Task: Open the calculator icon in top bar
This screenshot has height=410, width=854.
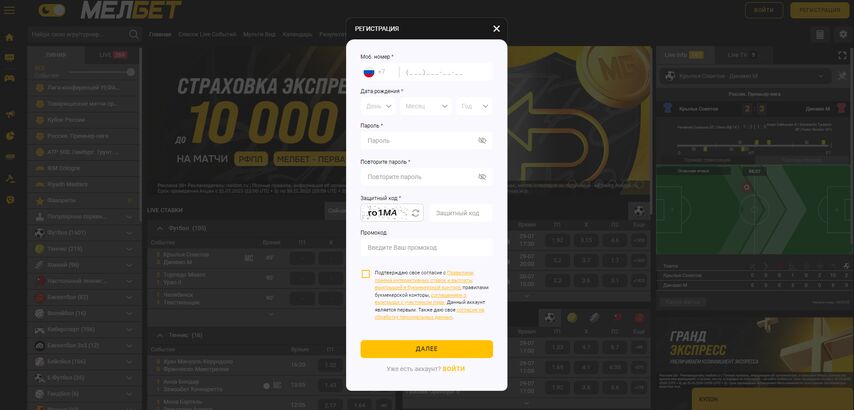Action: tap(820, 35)
